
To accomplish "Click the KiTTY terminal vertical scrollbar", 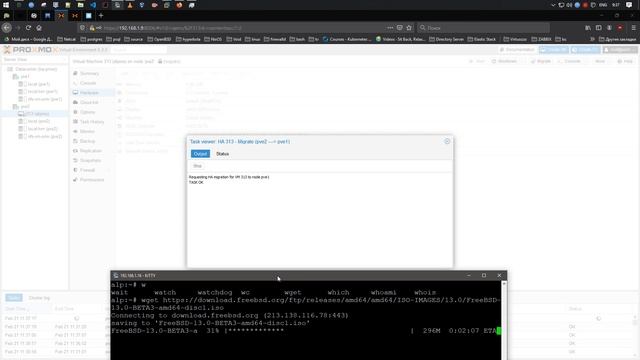I will pyautogui.click(x=504, y=320).
